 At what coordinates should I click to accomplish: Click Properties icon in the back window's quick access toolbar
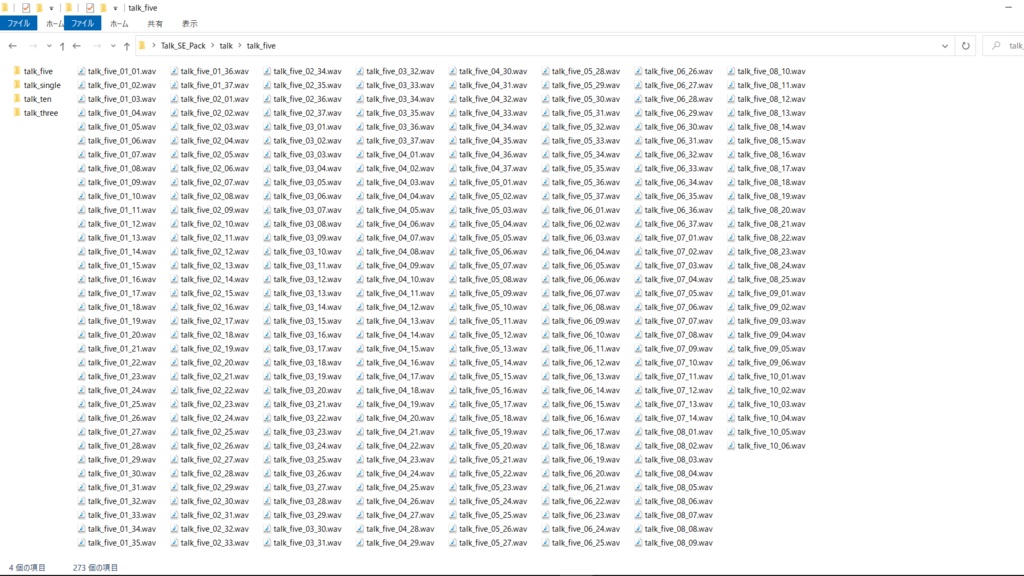pos(25,8)
